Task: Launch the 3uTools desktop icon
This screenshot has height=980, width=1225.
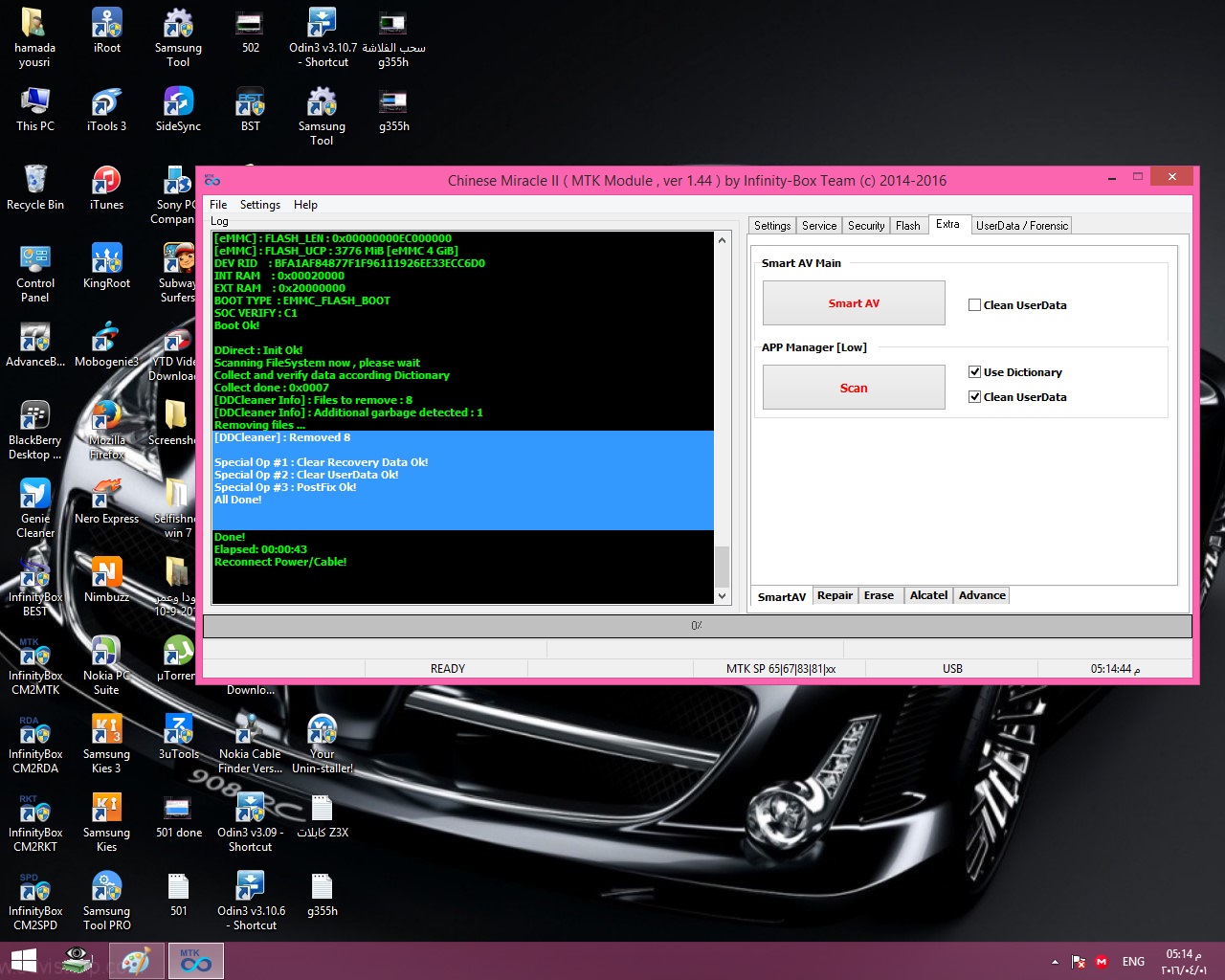Action: [x=178, y=737]
